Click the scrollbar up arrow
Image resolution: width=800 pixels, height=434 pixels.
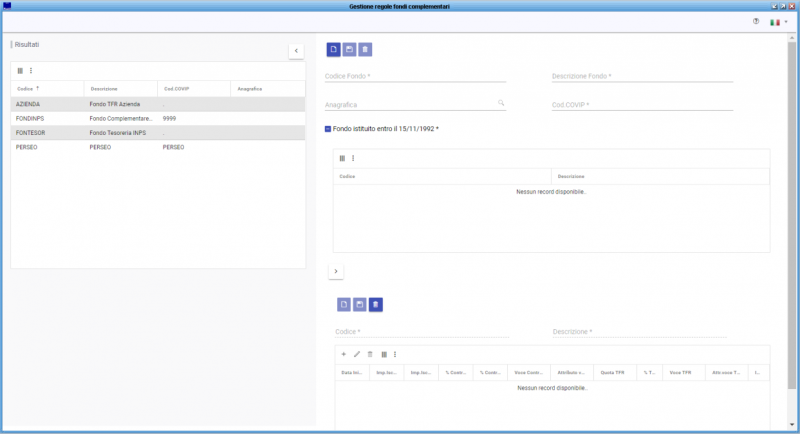792,38
